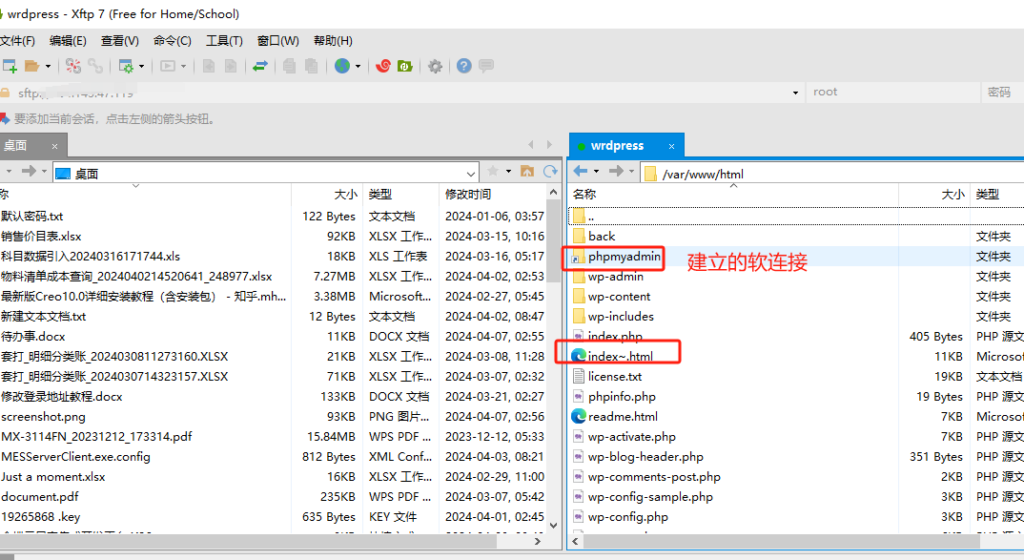Image resolution: width=1024 pixels, height=560 pixels.
Task: Open the 文件(F) menu
Action: [18, 40]
